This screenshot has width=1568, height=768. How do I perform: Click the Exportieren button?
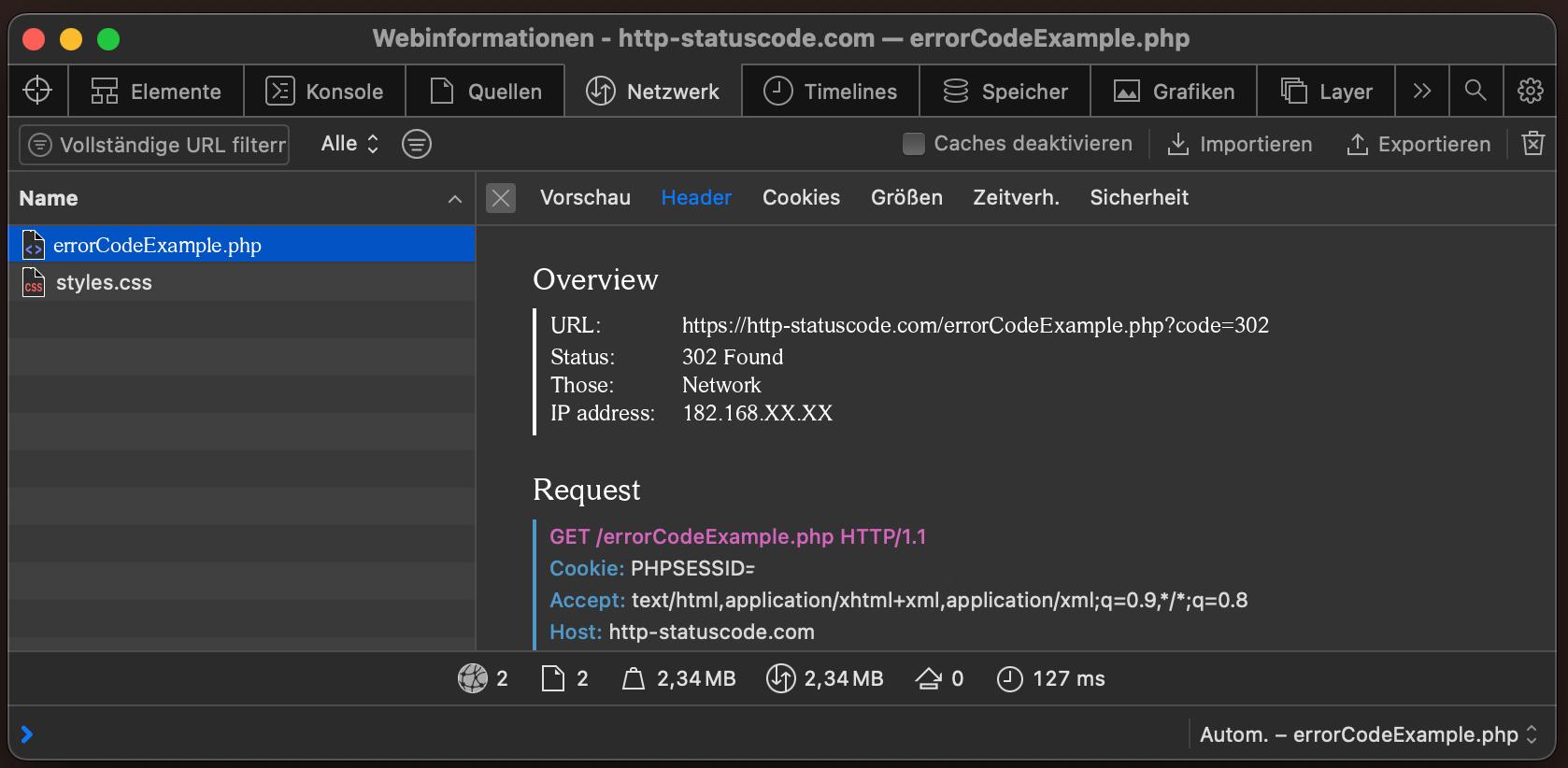pos(1418,144)
